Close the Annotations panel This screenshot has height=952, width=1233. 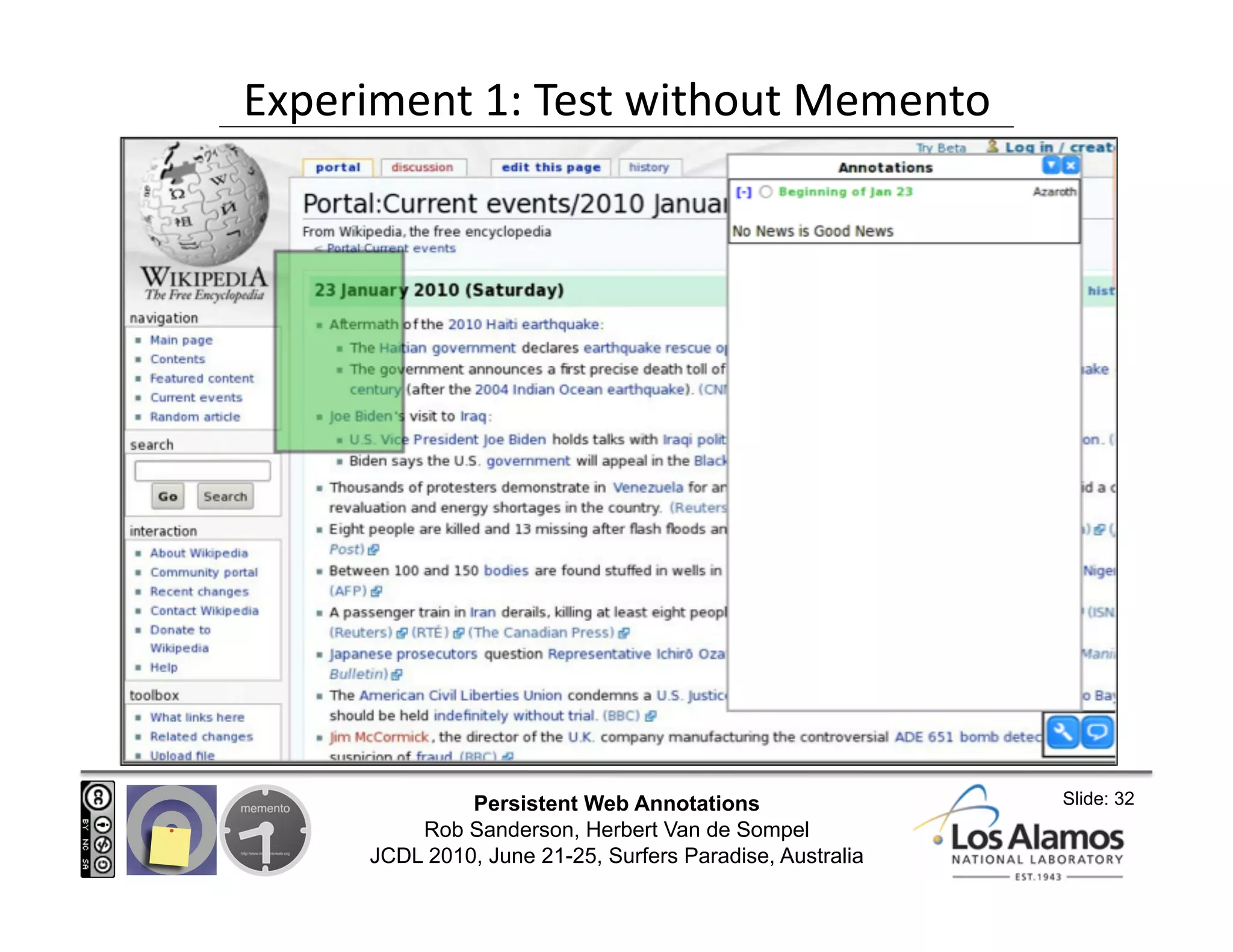point(1070,165)
